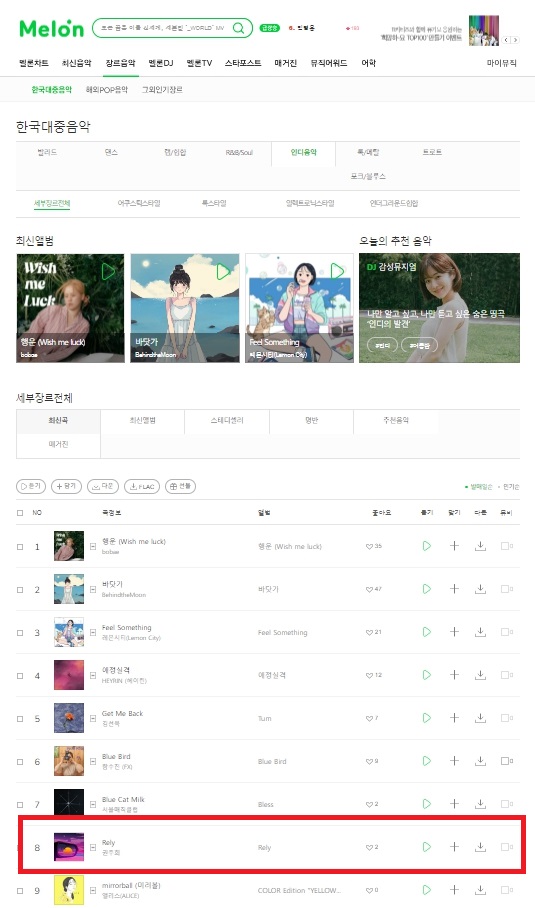The height and width of the screenshot is (908, 535).
Task: Play track 1 행운 (Wish me luck)
Action: pos(427,545)
